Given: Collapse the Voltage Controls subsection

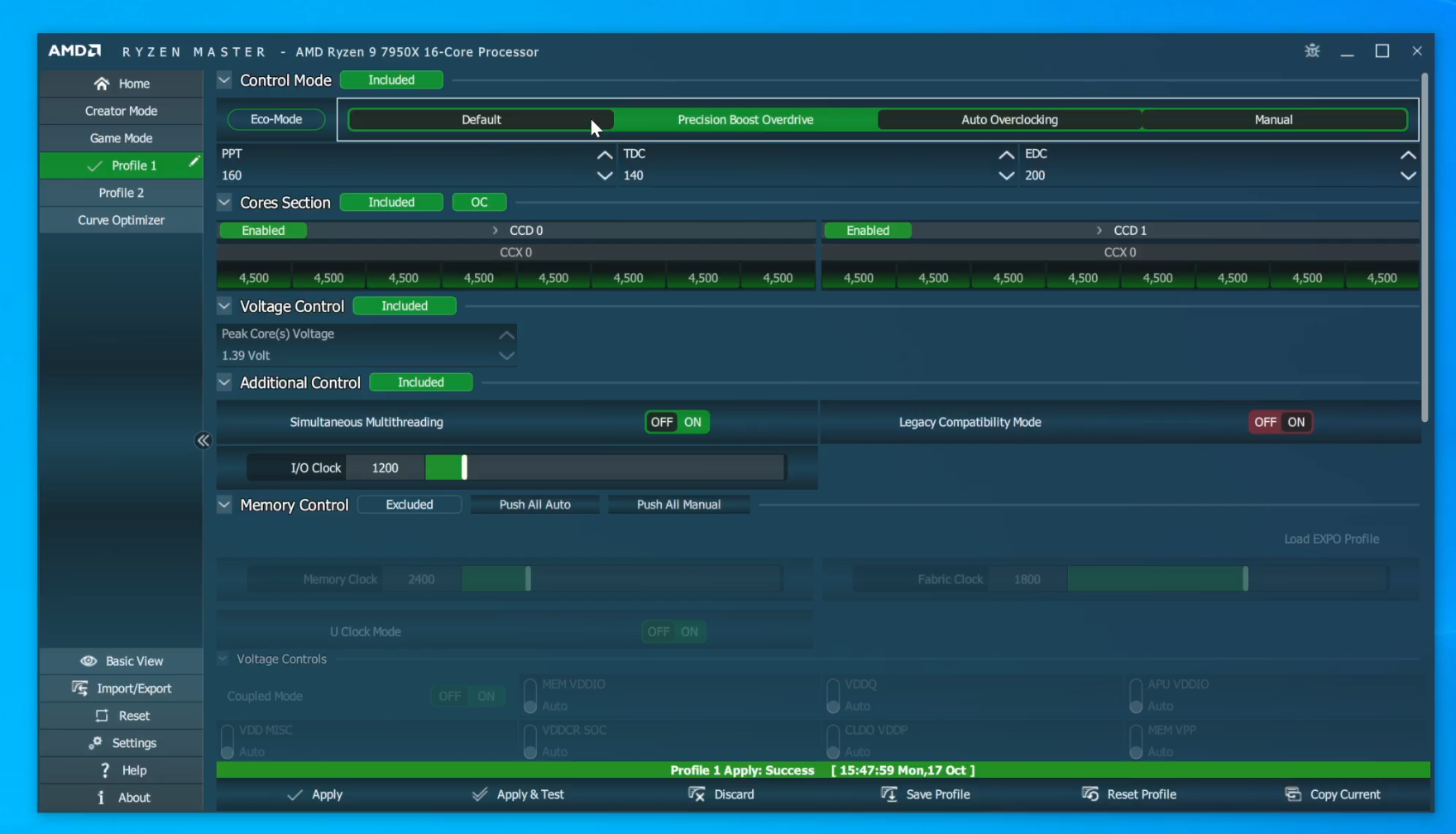Looking at the screenshot, I should [x=223, y=659].
